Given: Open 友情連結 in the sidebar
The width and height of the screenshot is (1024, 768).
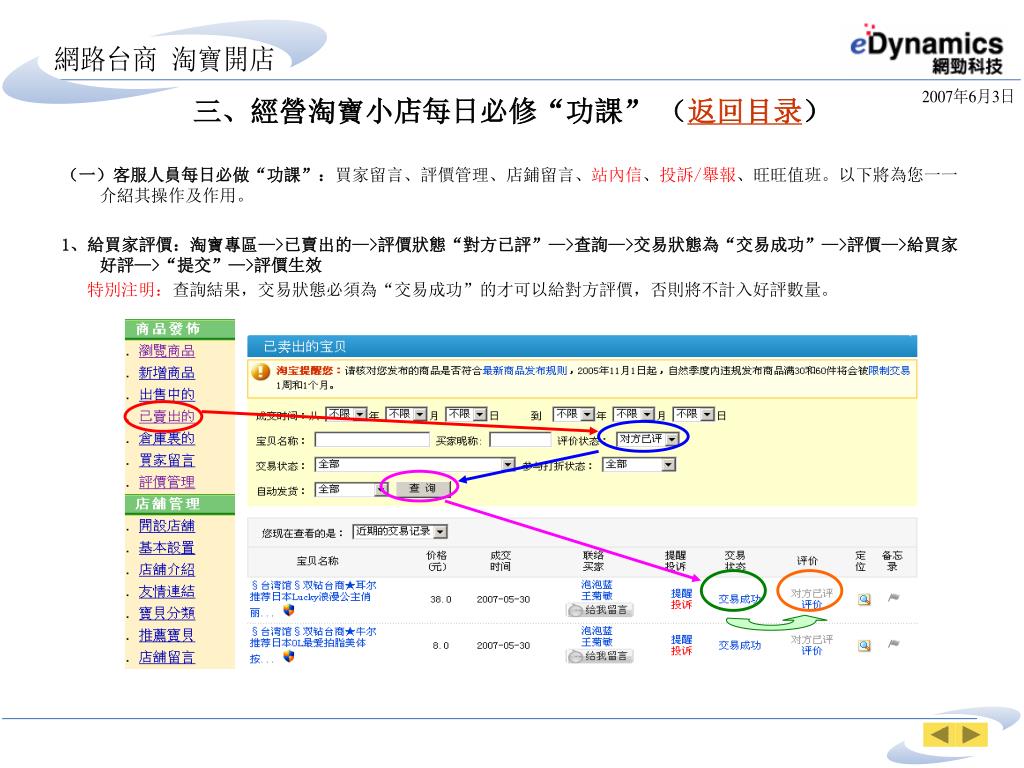Looking at the screenshot, I should pos(167,592).
